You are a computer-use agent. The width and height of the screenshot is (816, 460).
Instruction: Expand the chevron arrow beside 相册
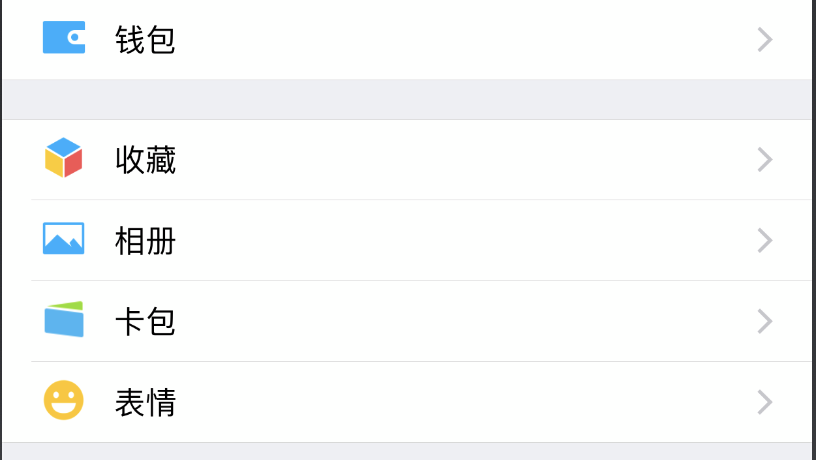pos(765,240)
